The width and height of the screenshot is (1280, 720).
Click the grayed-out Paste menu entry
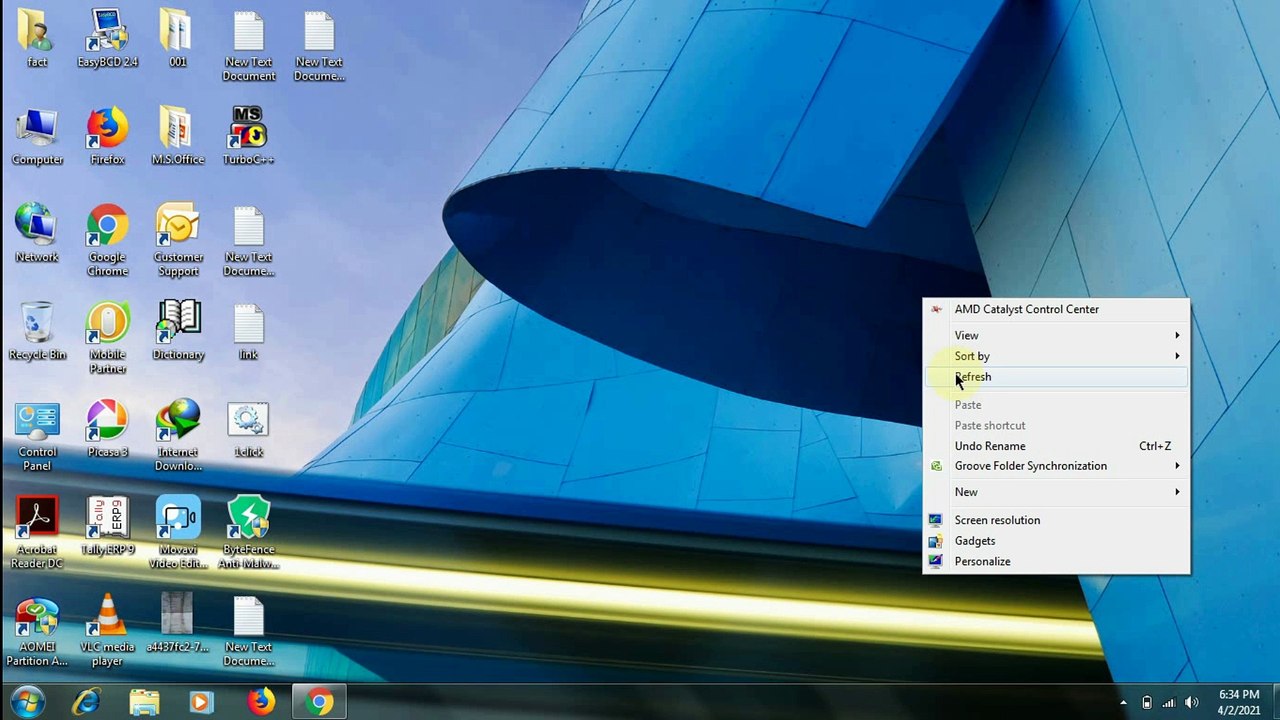(1056, 405)
